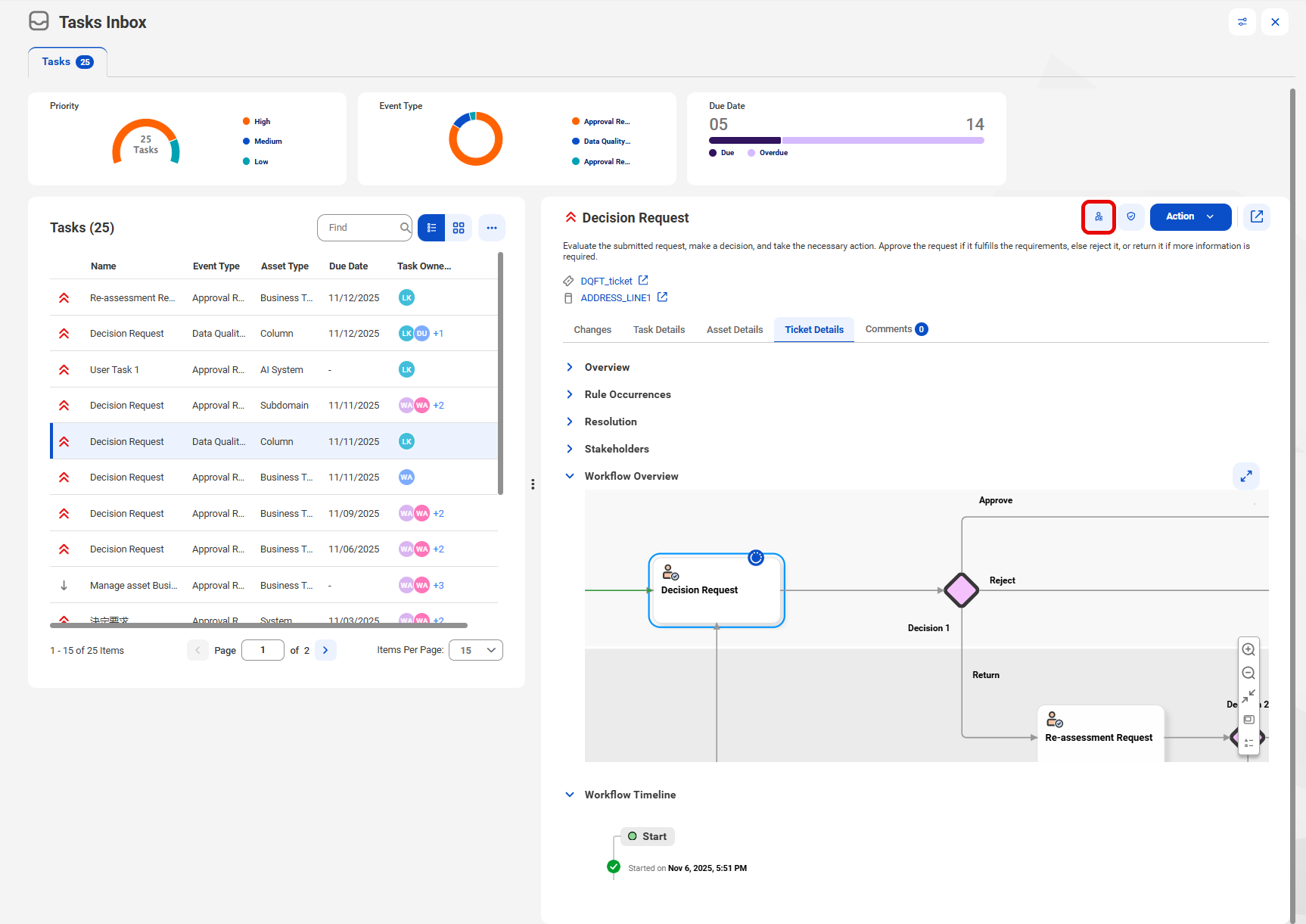Expand the Stakeholders section
Screen dimensions: 1306x924
[x=570, y=449]
